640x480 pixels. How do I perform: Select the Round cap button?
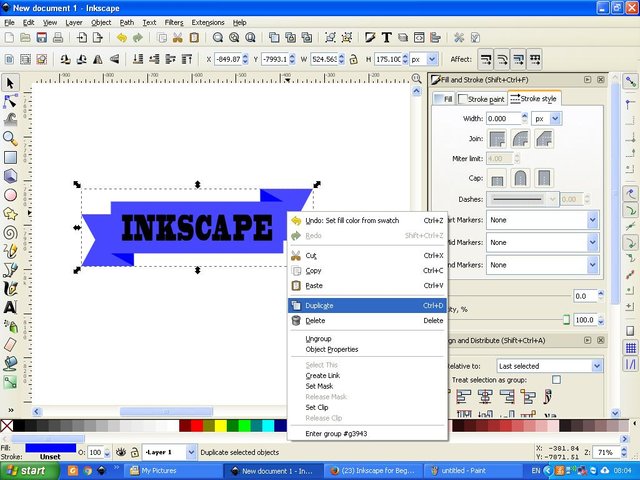(x=520, y=178)
